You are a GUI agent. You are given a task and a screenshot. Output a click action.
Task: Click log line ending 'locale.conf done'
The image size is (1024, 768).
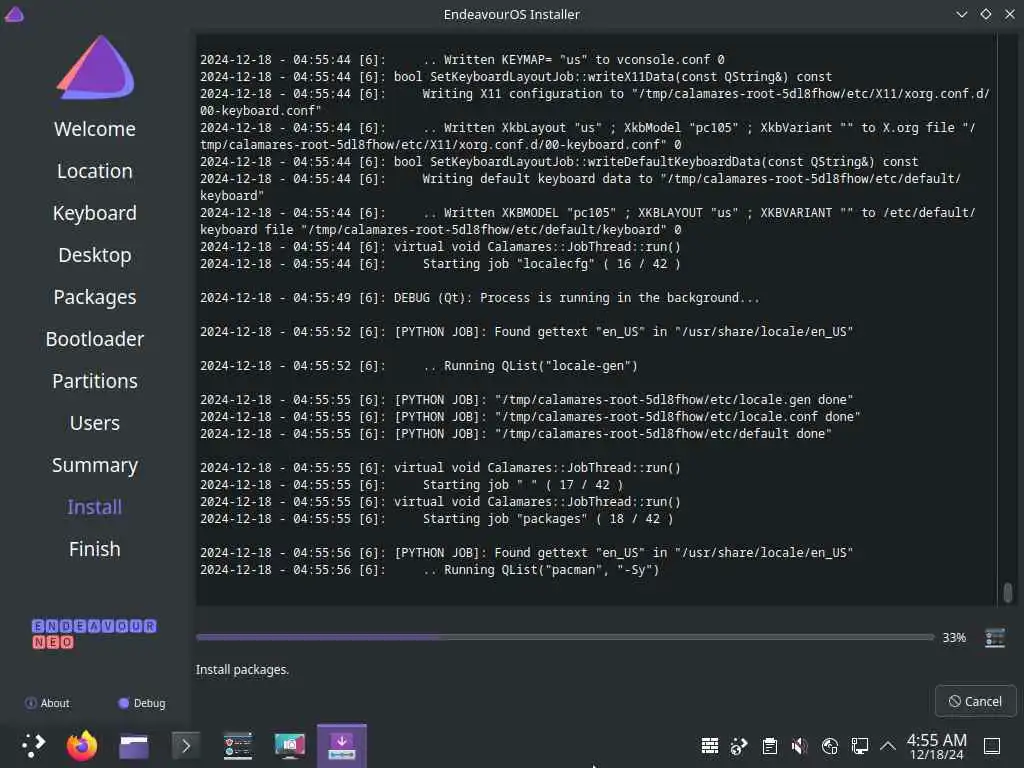(x=530, y=417)
